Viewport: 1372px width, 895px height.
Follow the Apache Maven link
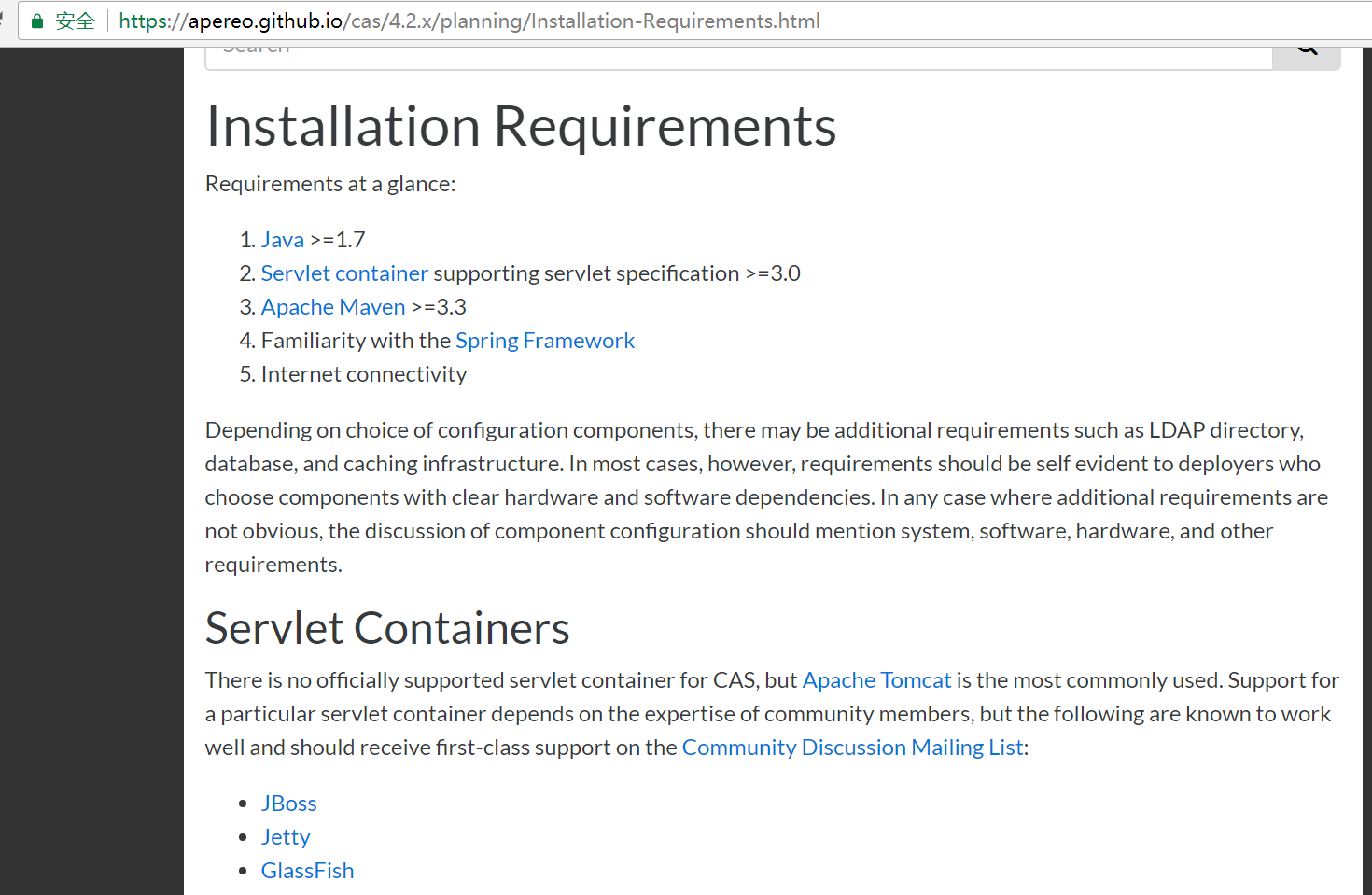pos(333,307)
